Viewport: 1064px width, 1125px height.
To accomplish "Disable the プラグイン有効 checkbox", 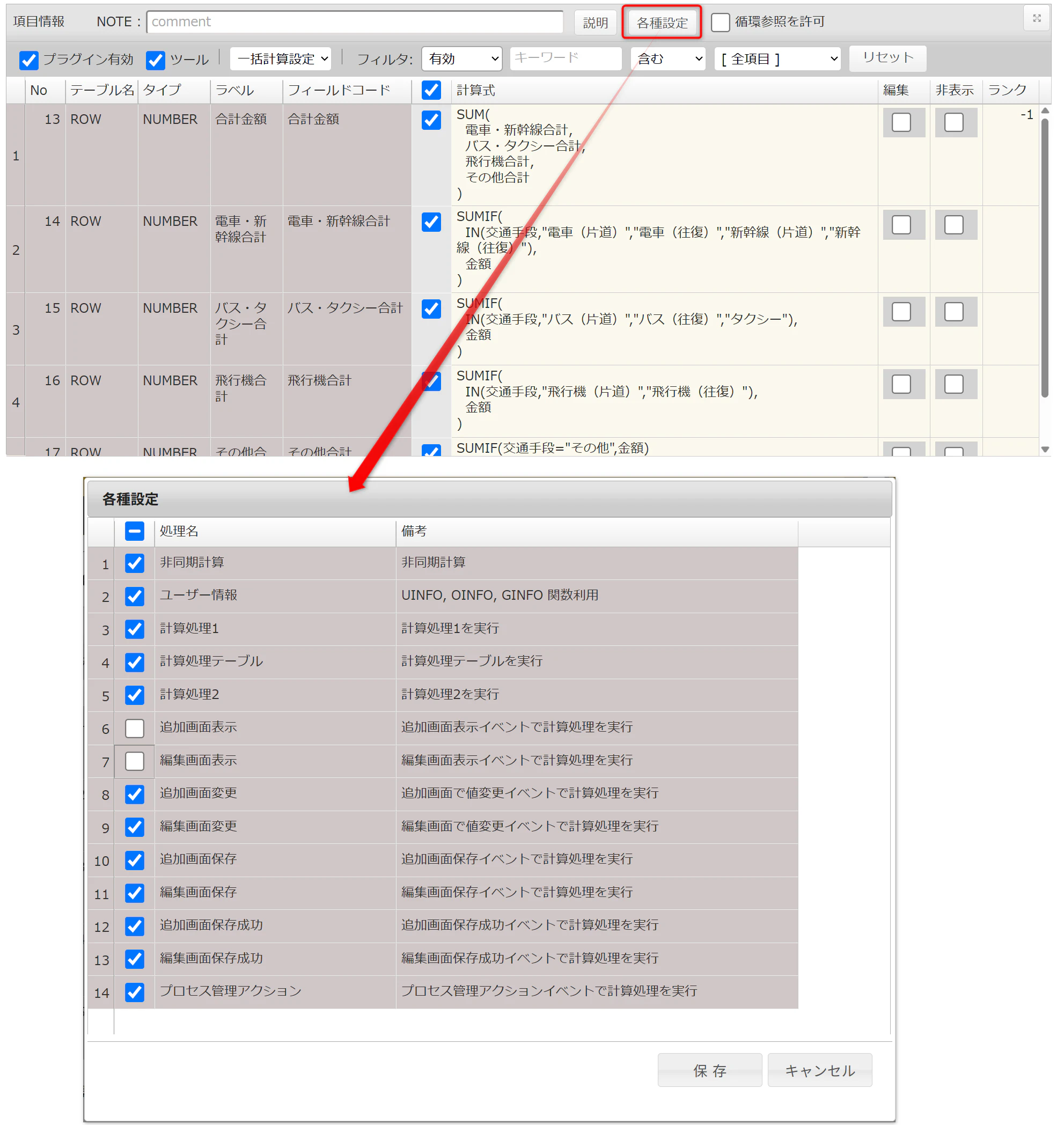I will click(x=28, y=60).
